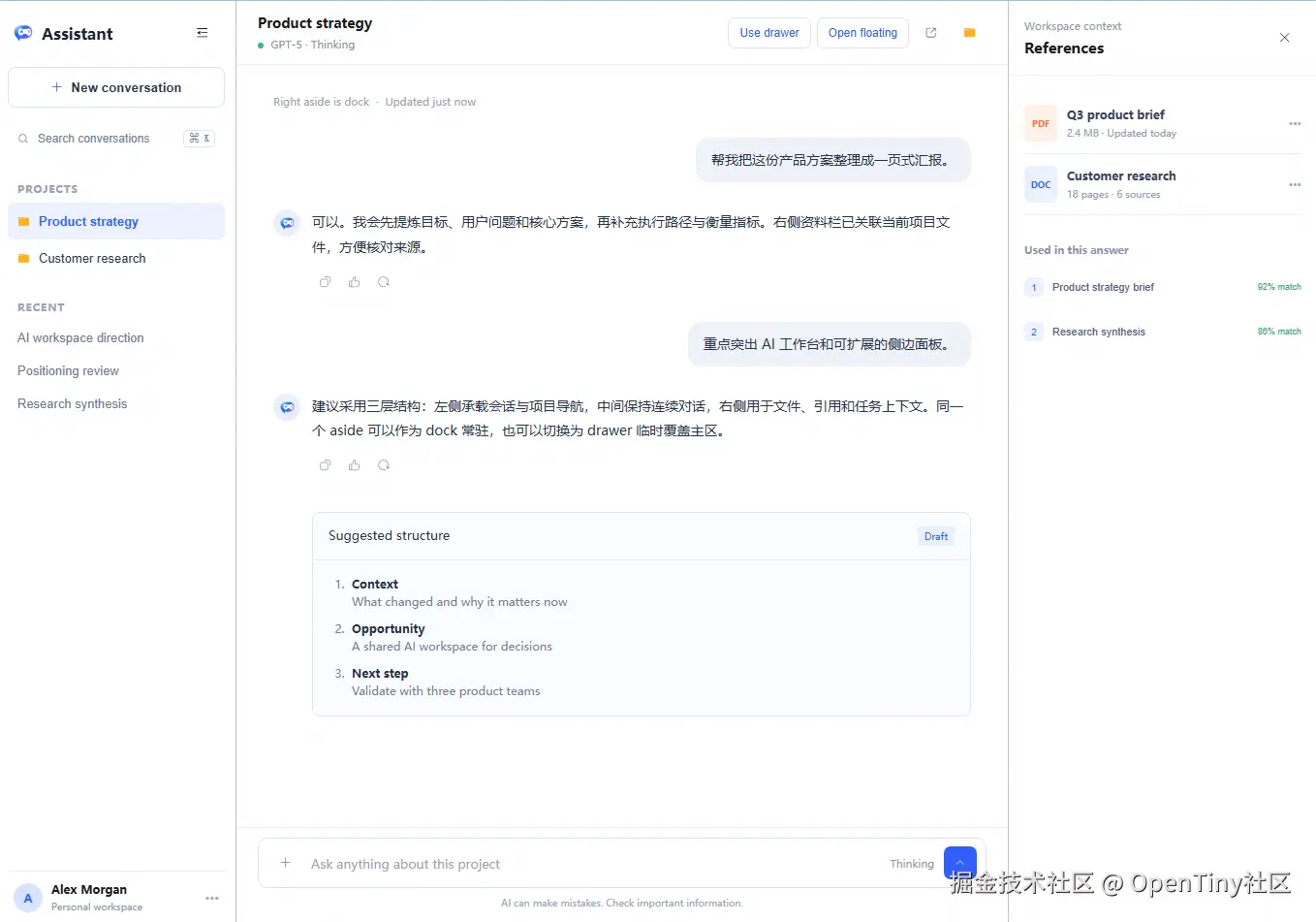This screenshot has width=1316, height=922.
Task: Click the Open floating button
Action: point(862,33)
